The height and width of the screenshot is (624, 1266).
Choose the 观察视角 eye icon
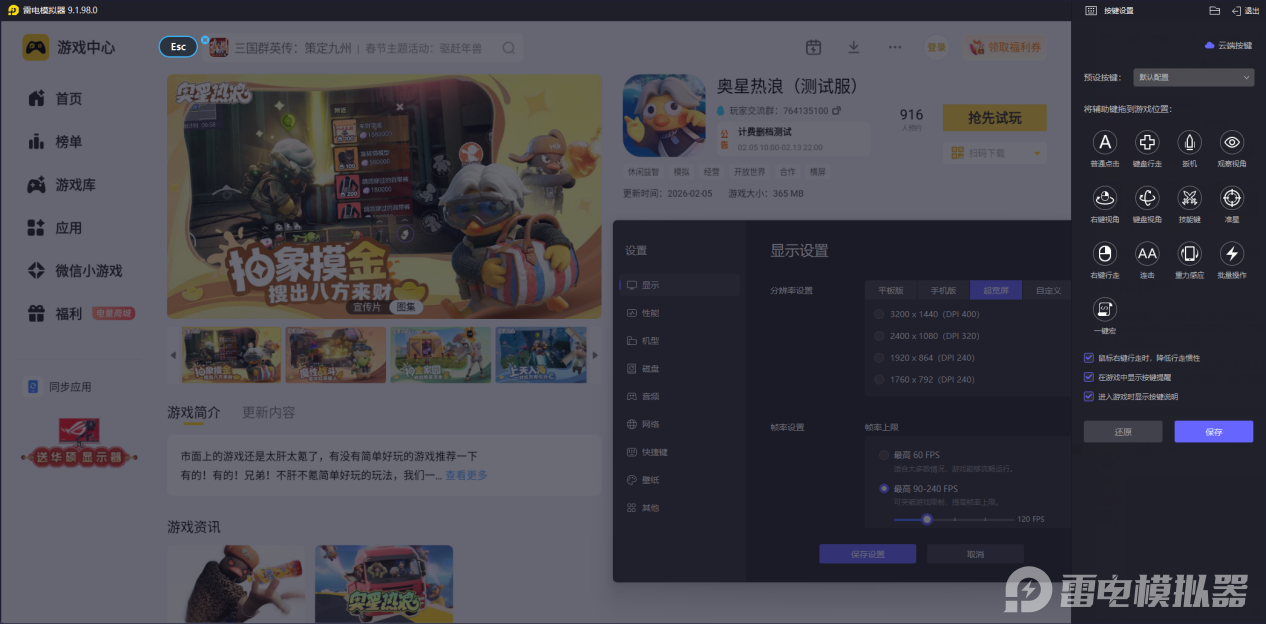(1232, 142)
